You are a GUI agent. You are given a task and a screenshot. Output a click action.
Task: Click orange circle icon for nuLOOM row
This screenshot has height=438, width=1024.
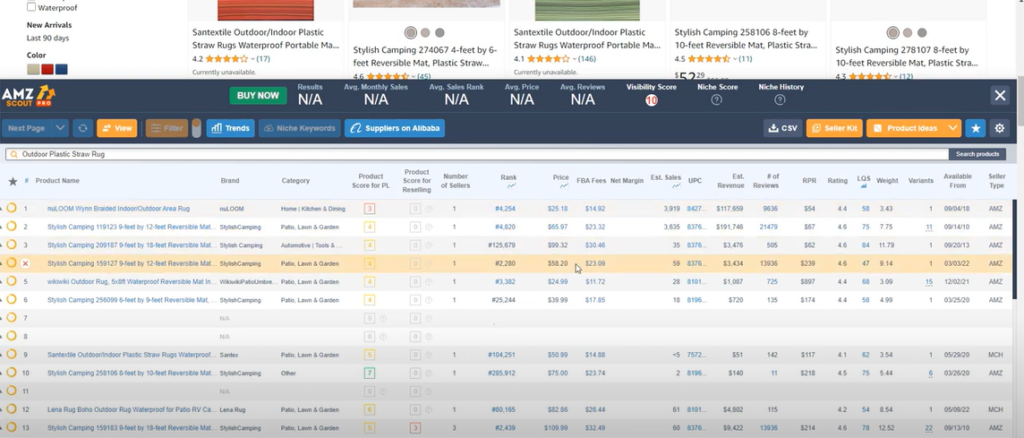pyautogui.click(x=11, y=208)
